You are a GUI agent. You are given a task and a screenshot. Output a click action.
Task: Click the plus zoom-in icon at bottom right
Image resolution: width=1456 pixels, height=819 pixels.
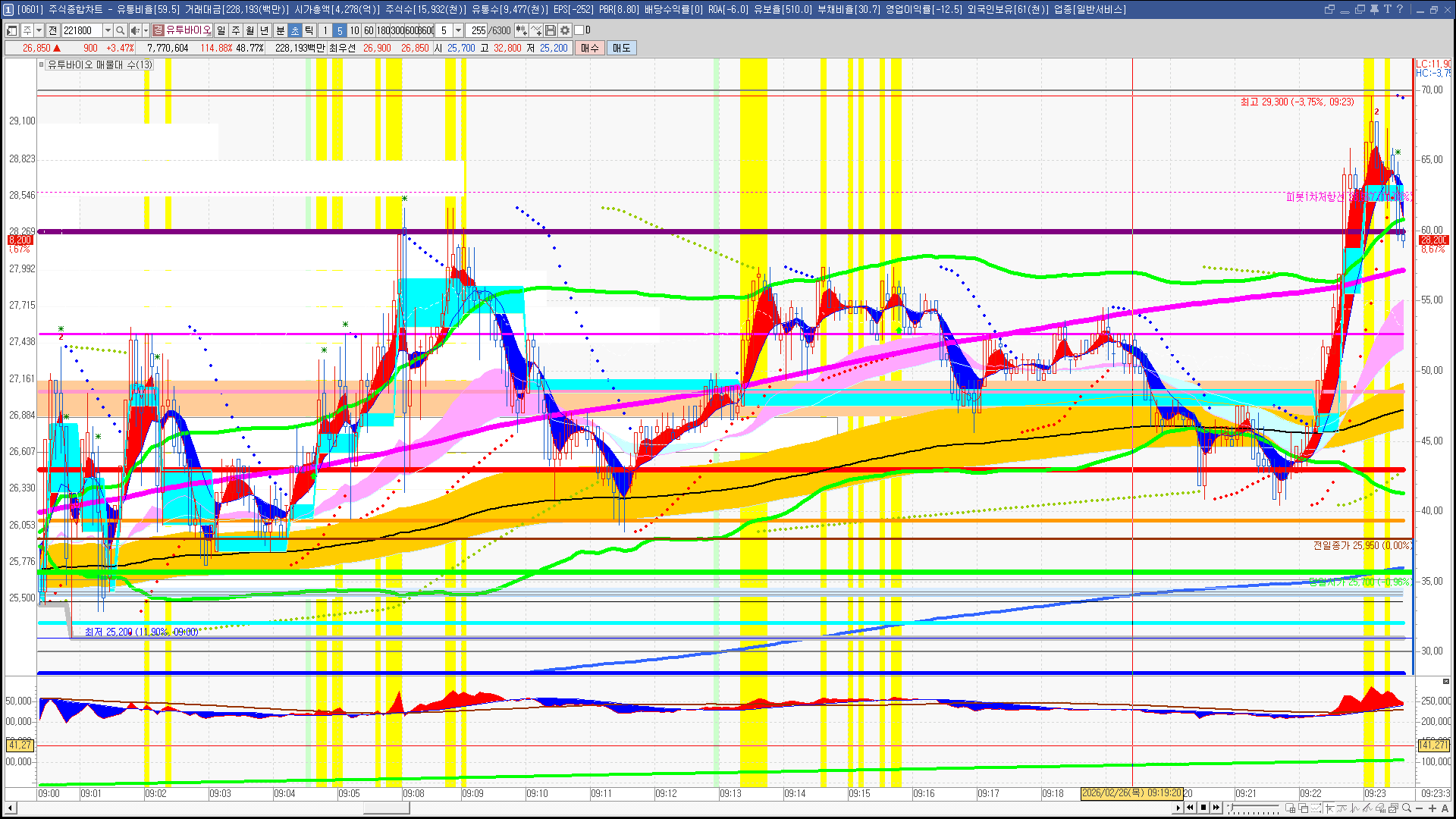(x=1432, y=808)
